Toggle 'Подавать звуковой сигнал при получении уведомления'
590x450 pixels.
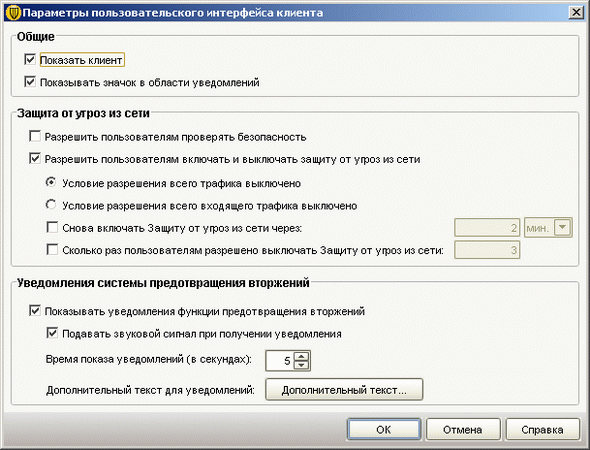pyautogui.click(x=52, y=333)
